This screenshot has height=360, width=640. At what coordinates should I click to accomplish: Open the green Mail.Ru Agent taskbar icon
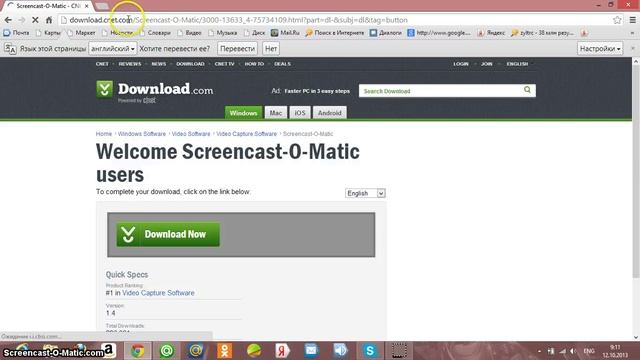tap(167, 351)
